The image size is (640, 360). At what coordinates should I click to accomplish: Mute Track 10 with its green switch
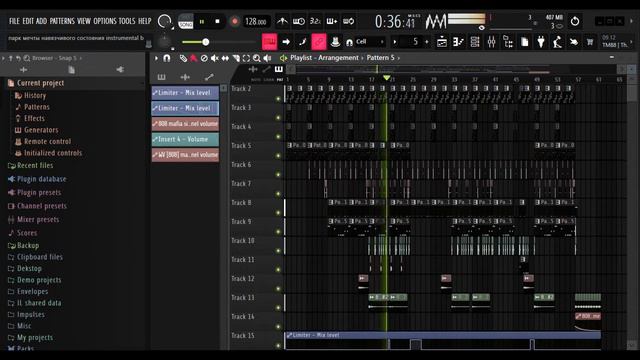tap(278, 251)
